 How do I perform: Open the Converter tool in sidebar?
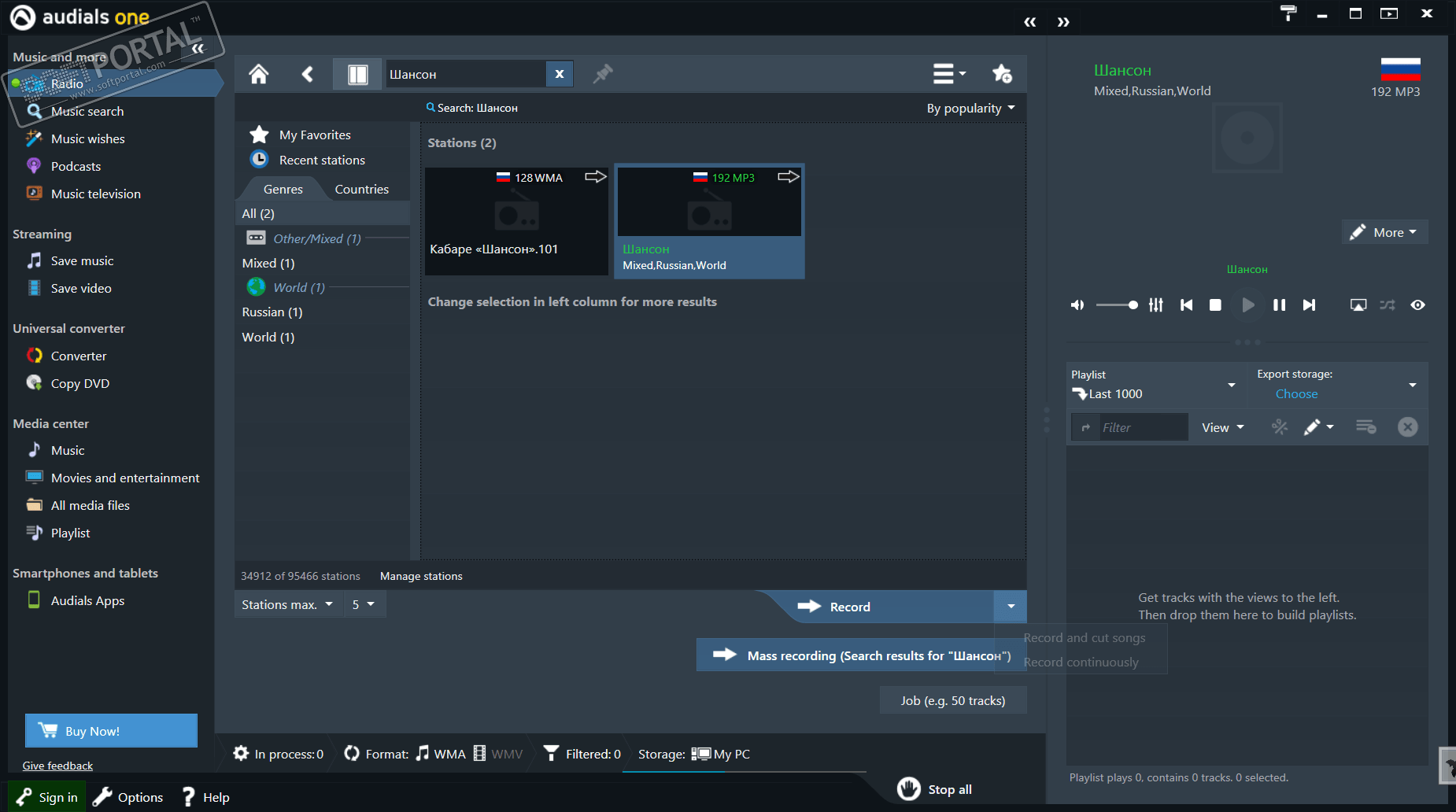coord(79,356)
